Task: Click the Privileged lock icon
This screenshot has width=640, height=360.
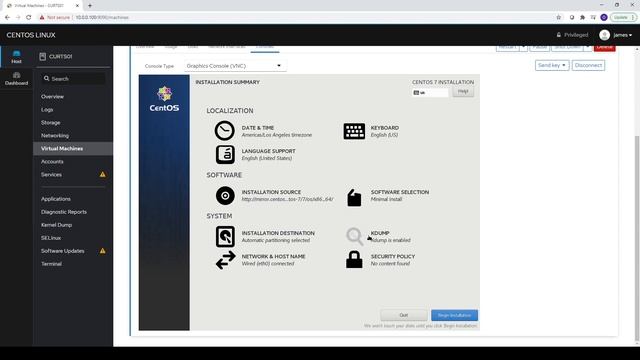Action: (558, 35)
